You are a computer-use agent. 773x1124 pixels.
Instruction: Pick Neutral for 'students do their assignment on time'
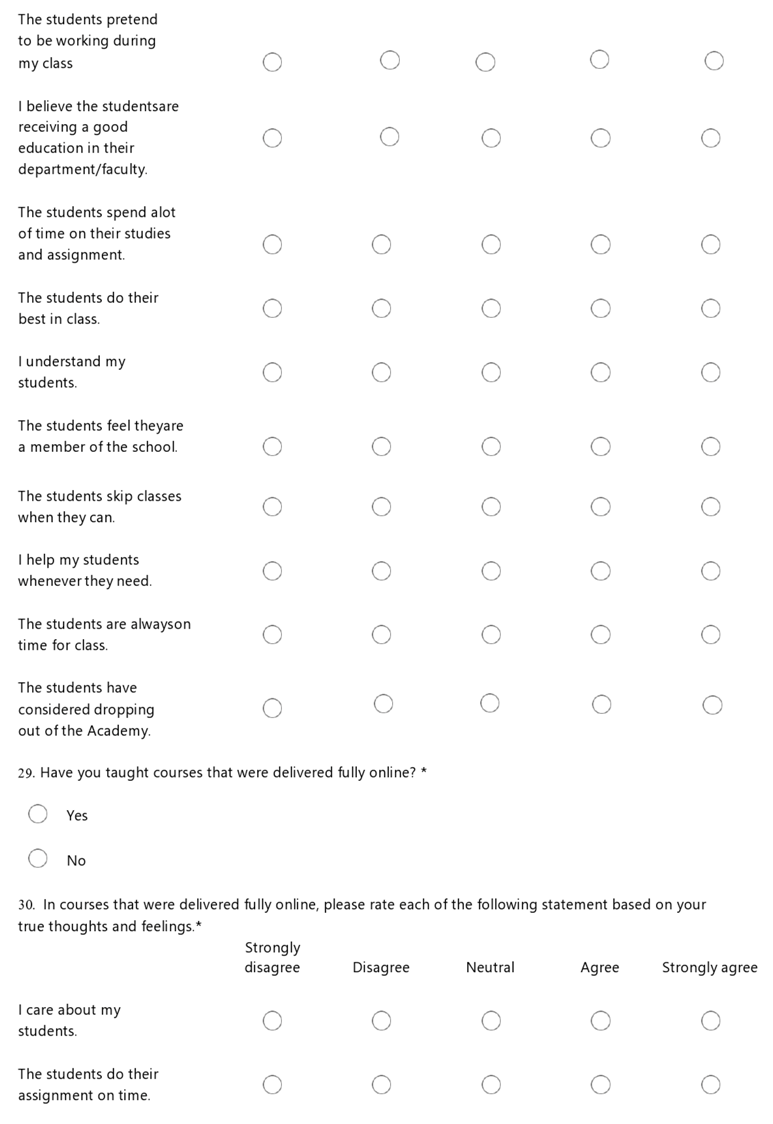[x=491, y=1084]
